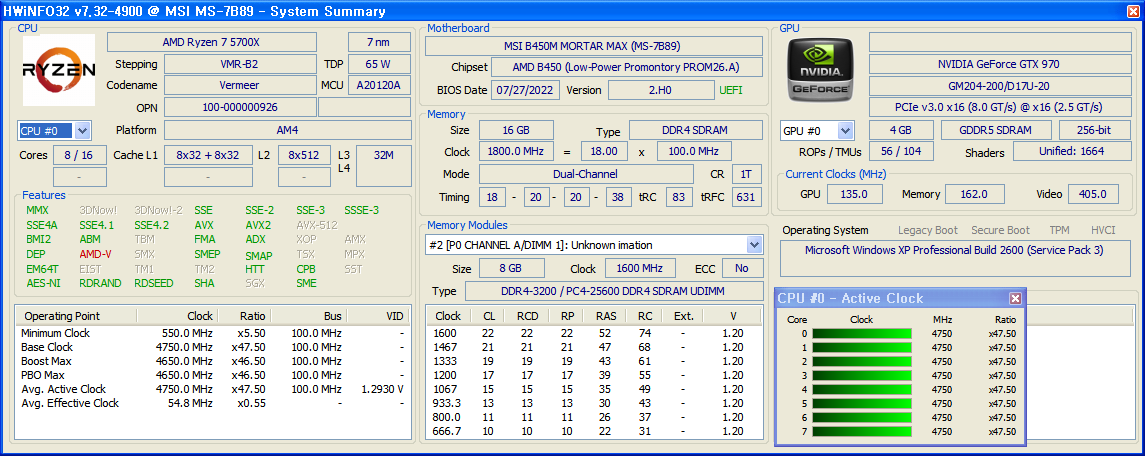The width and height of the screenshot is (1145, 456).
Task: Click core 0 clock bar
Action: click(x=862, y=334)
